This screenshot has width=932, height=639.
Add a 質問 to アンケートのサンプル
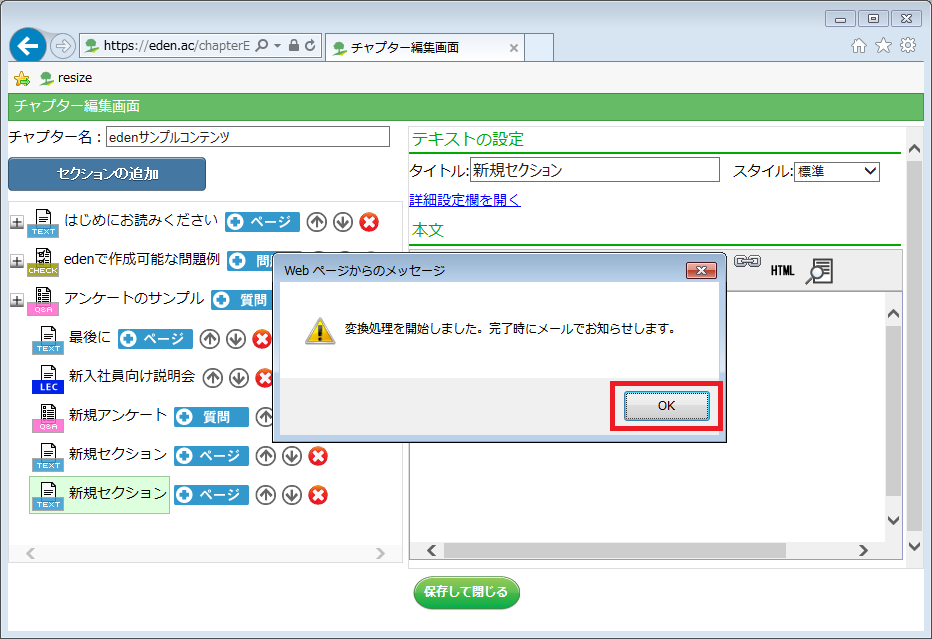coord(243,300)
